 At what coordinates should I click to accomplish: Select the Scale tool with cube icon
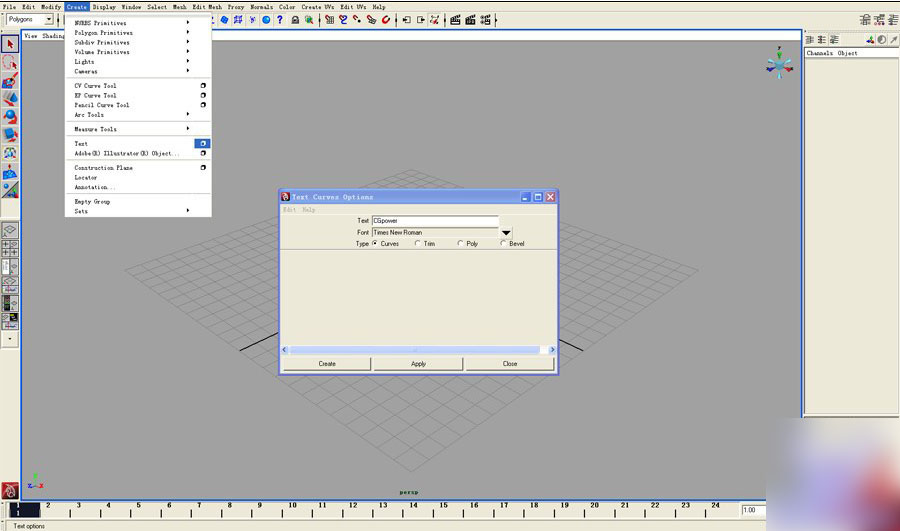pyautogui.click(x=10, y=135)
